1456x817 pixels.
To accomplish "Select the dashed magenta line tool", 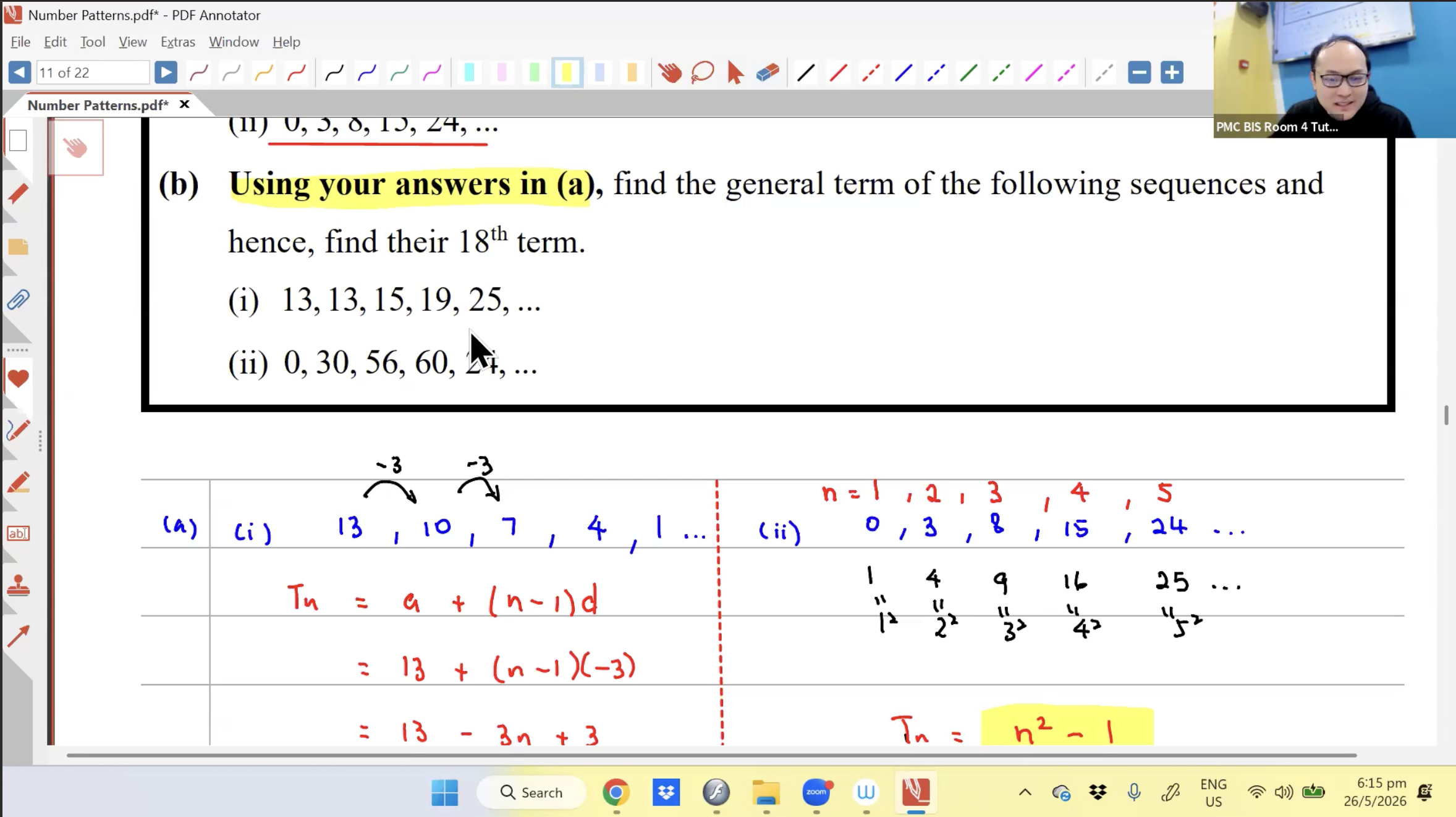I will 1067,73.
